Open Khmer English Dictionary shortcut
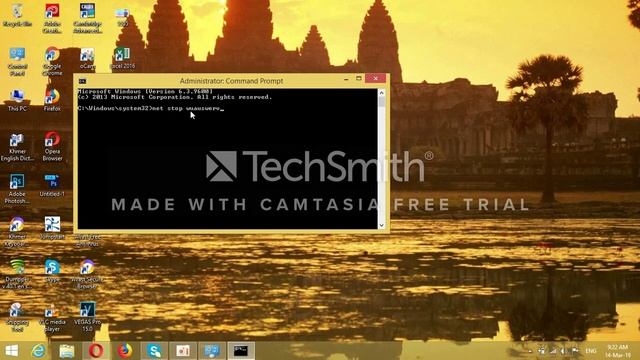This screenshot has height=360, width=640. (17, 147)
